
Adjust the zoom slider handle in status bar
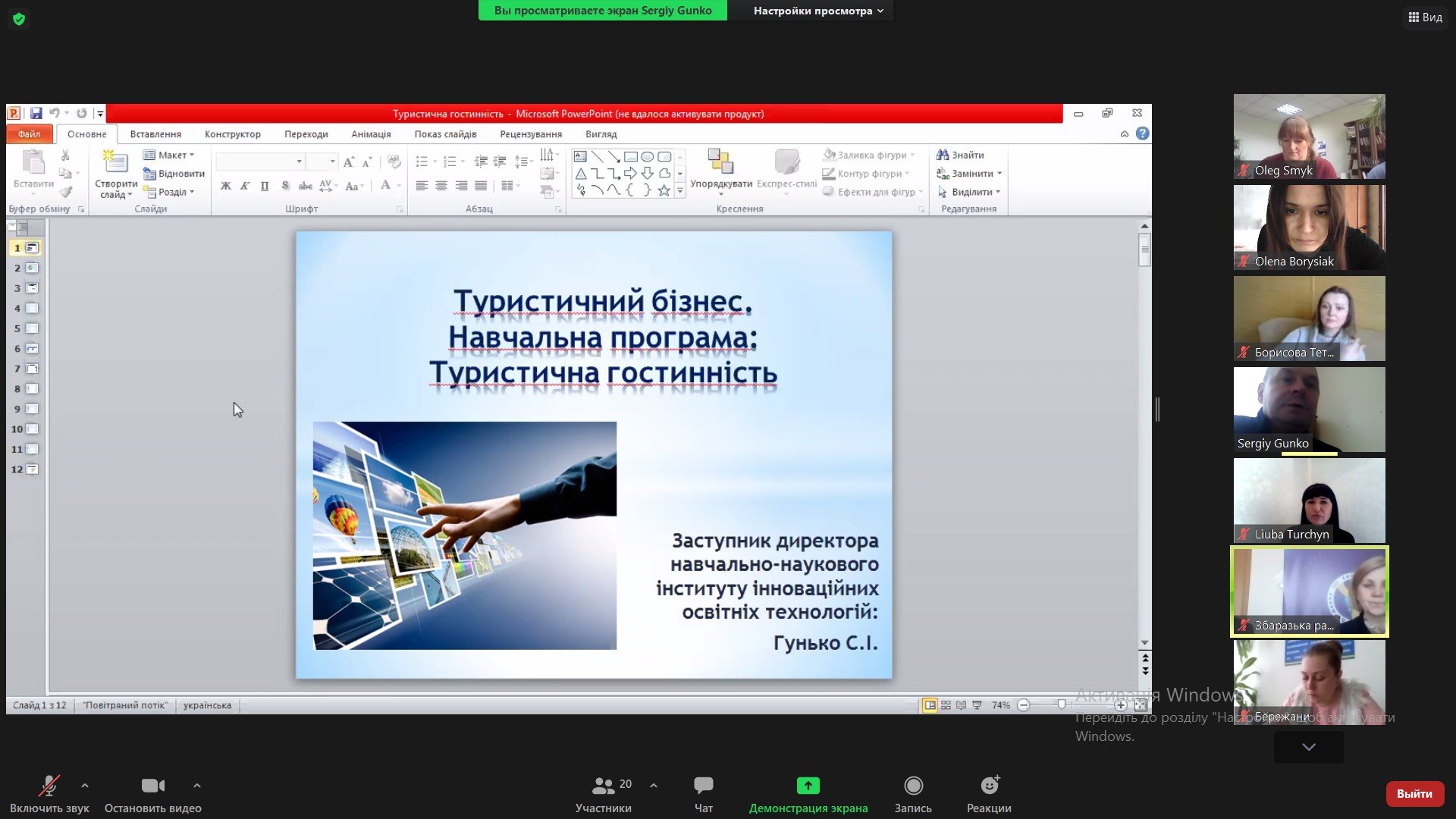coord(1061,705)
